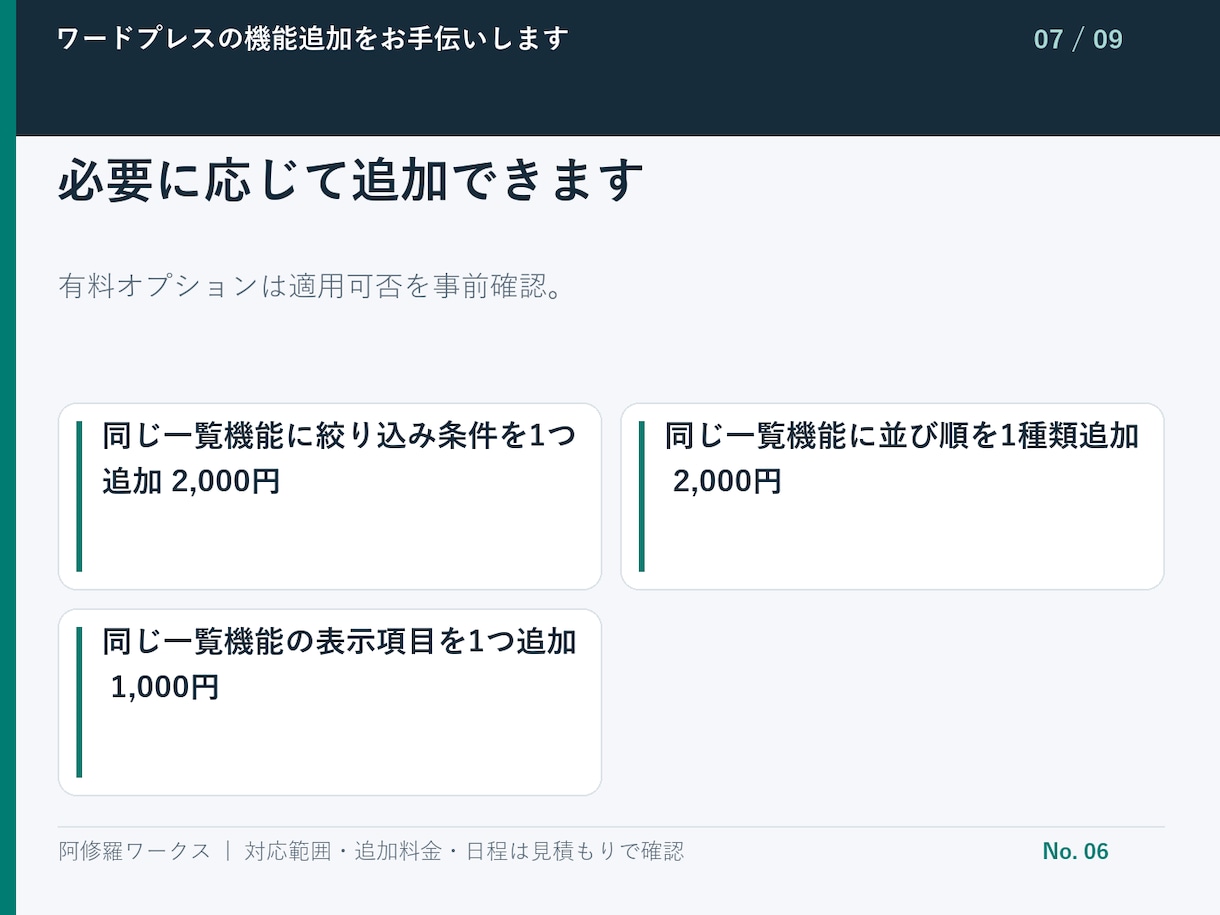Click footer note 対応範囲・追加料金・日程は見積もりで確認
This screenshot has height=915, width=1220.
pyautogui.click(x=464, y=851)
